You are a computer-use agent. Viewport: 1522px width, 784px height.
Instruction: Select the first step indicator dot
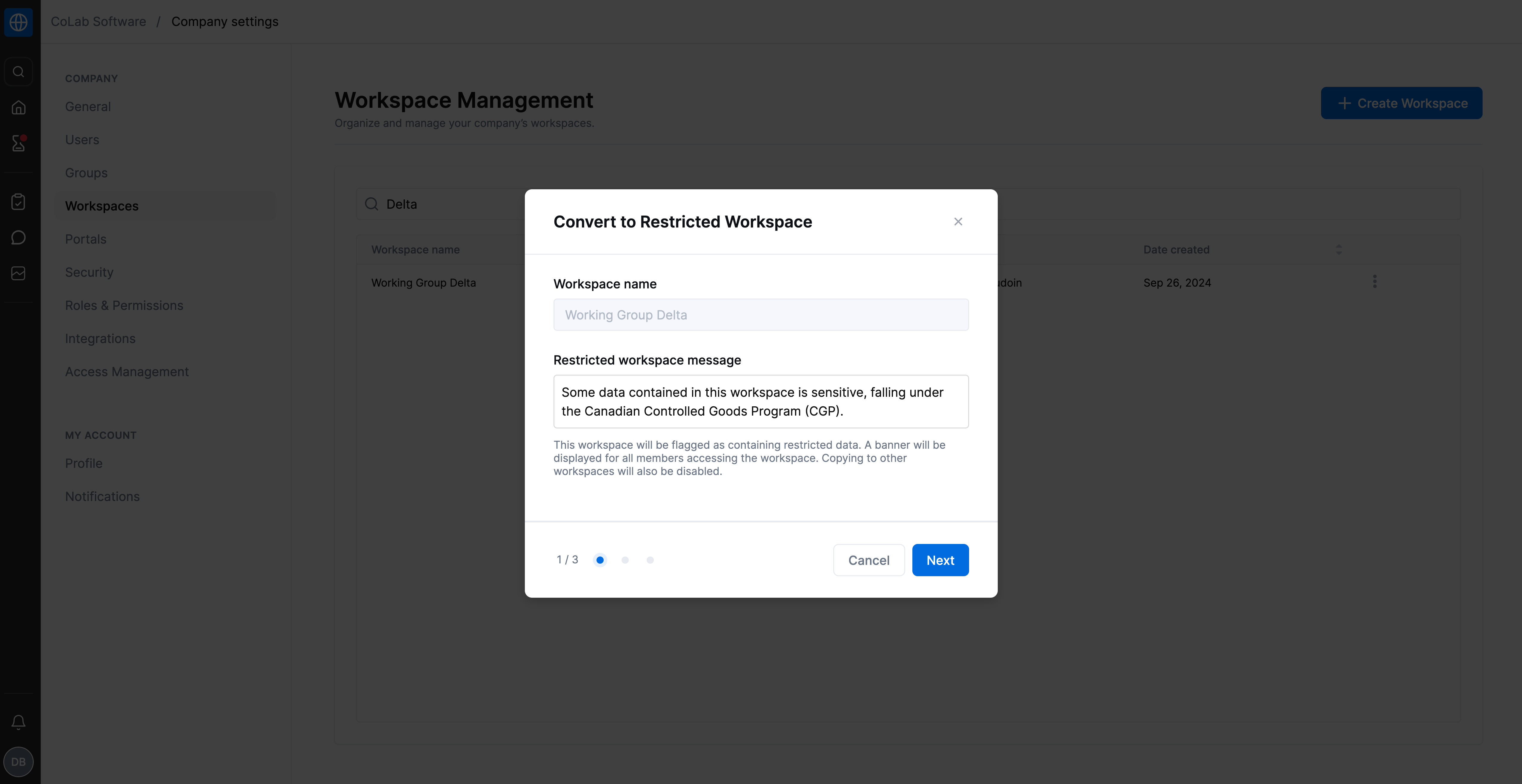pyautogui.click(x=600, y=560)
